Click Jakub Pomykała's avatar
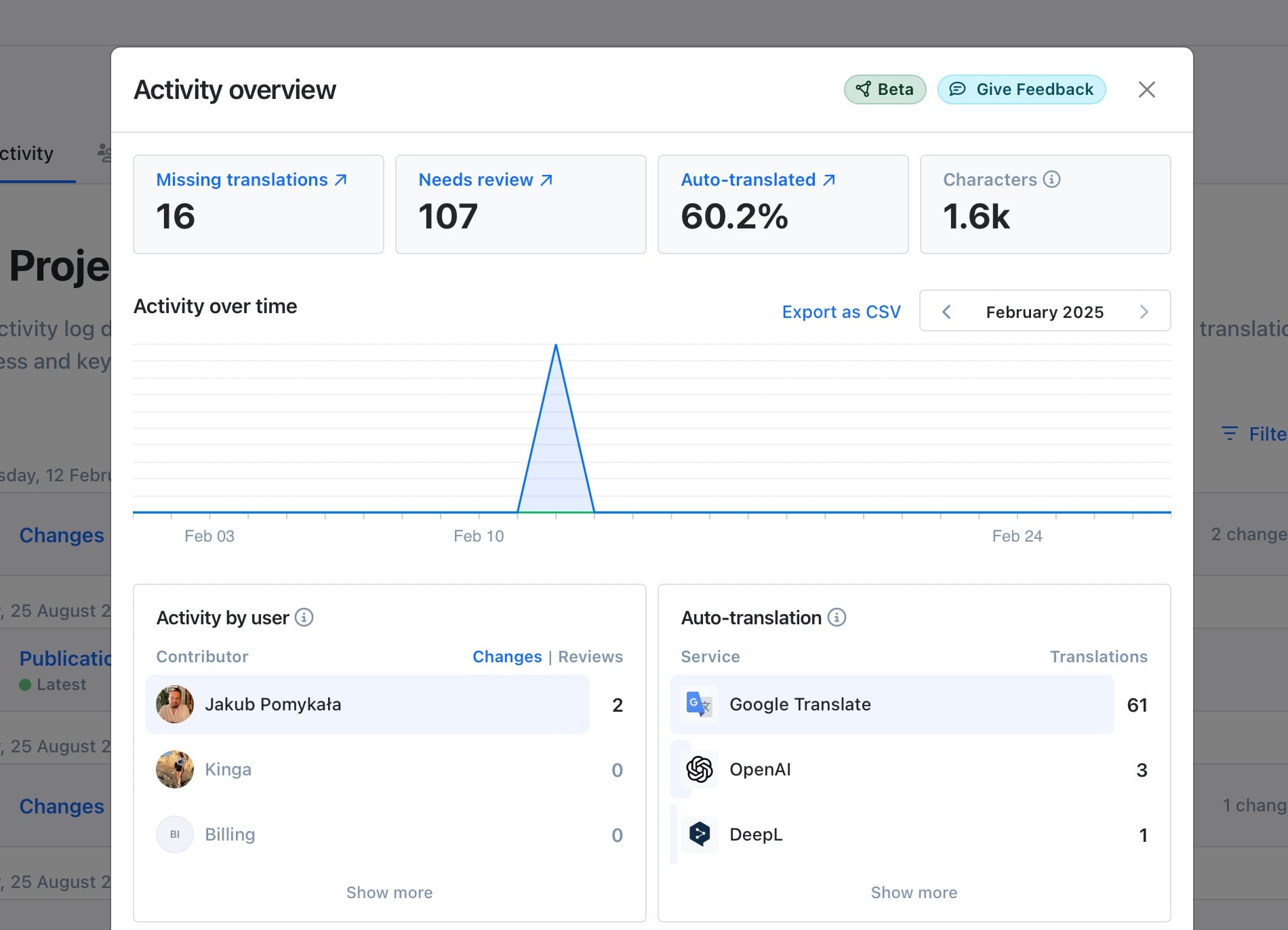 (175, 704)
